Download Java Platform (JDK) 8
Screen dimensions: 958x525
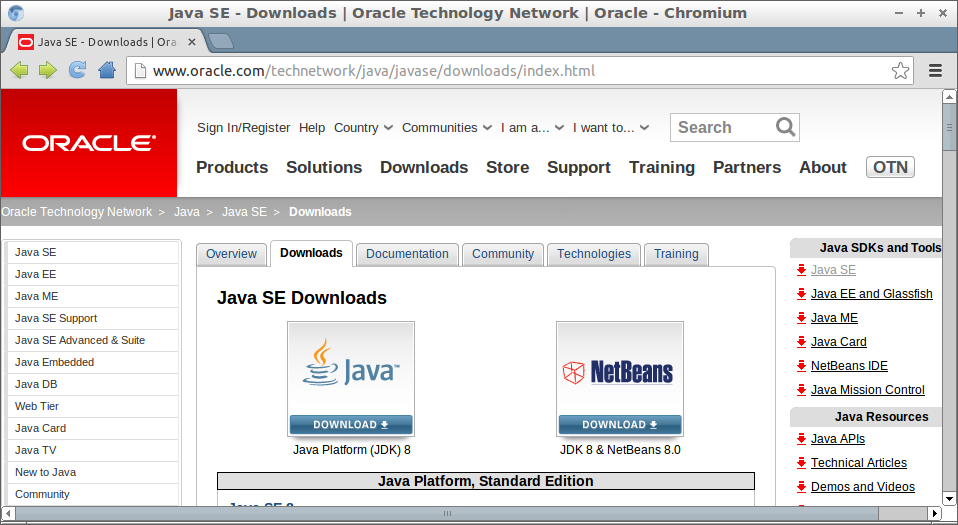point(351,425)
